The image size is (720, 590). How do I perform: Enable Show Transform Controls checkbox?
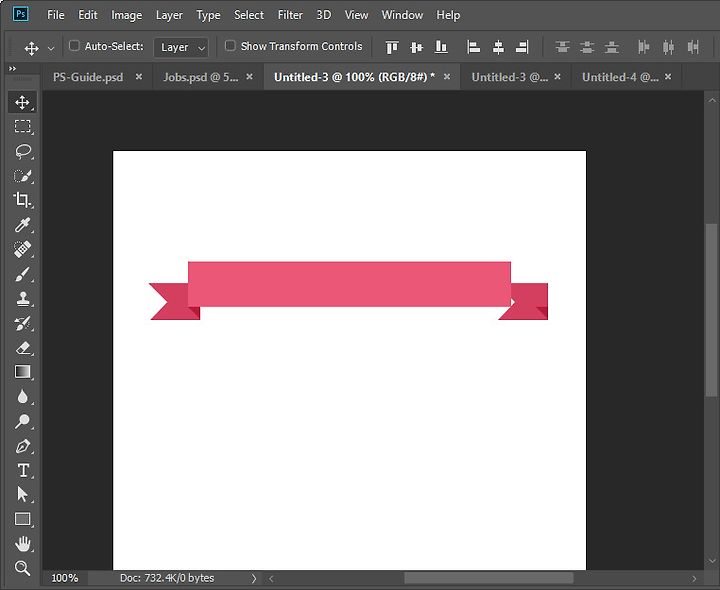pos(230,45)
